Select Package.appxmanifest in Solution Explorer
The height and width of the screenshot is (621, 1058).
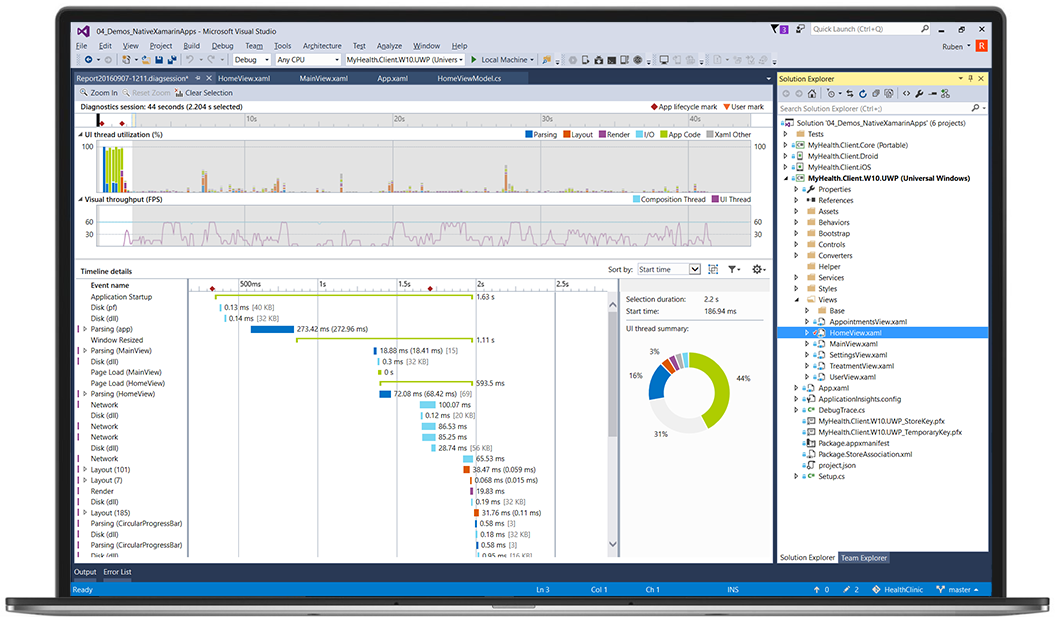click(854, 443)
